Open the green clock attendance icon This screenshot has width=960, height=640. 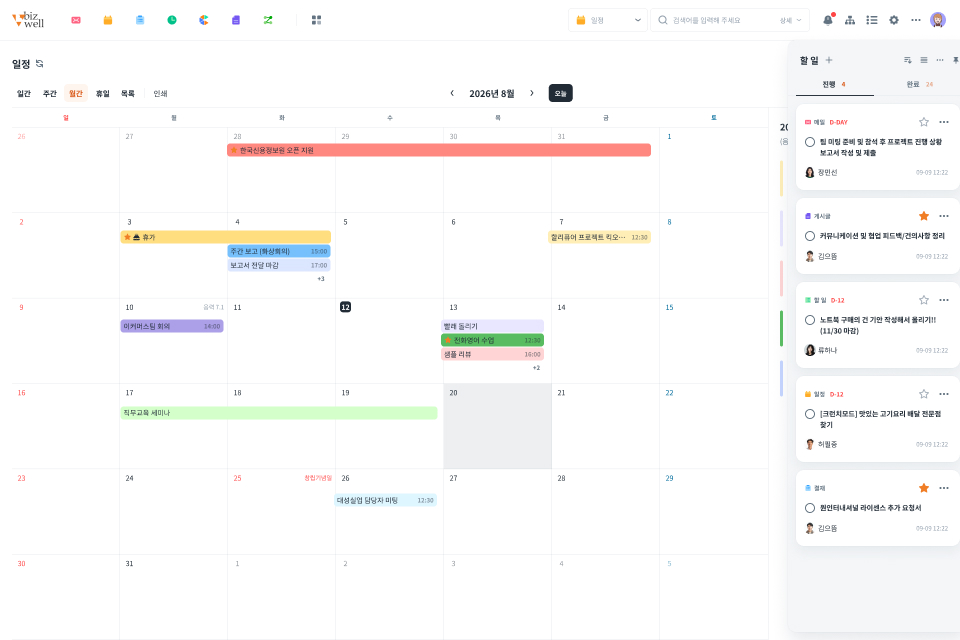(x=172, y=20)
